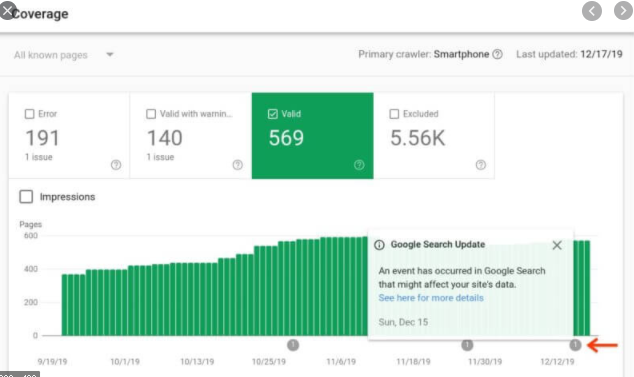Go to the previous image arrow
634x377 pixels.
tap(592, 11)
